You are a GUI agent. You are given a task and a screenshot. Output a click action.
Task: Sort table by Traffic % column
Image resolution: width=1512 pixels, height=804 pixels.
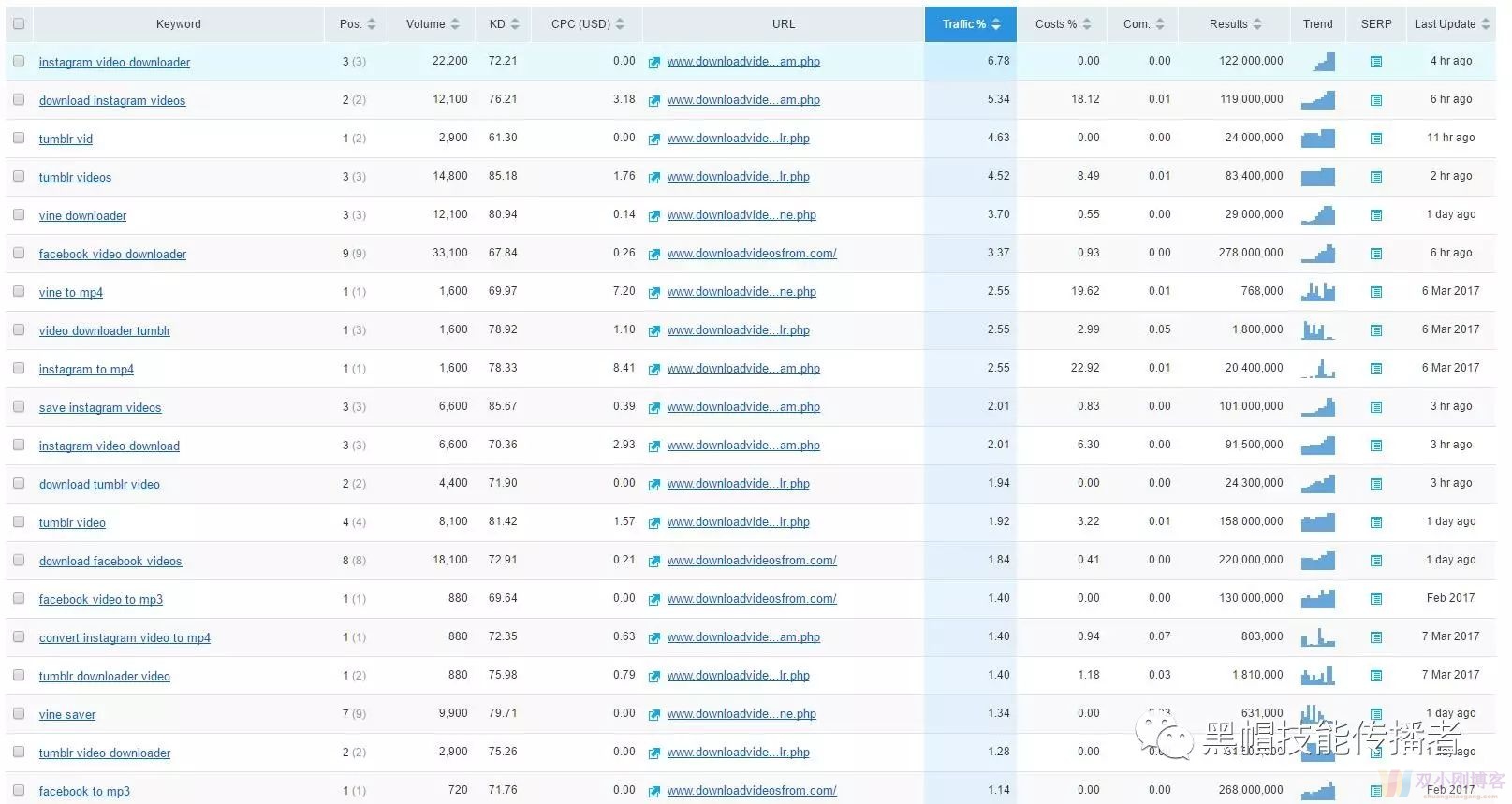971,24
